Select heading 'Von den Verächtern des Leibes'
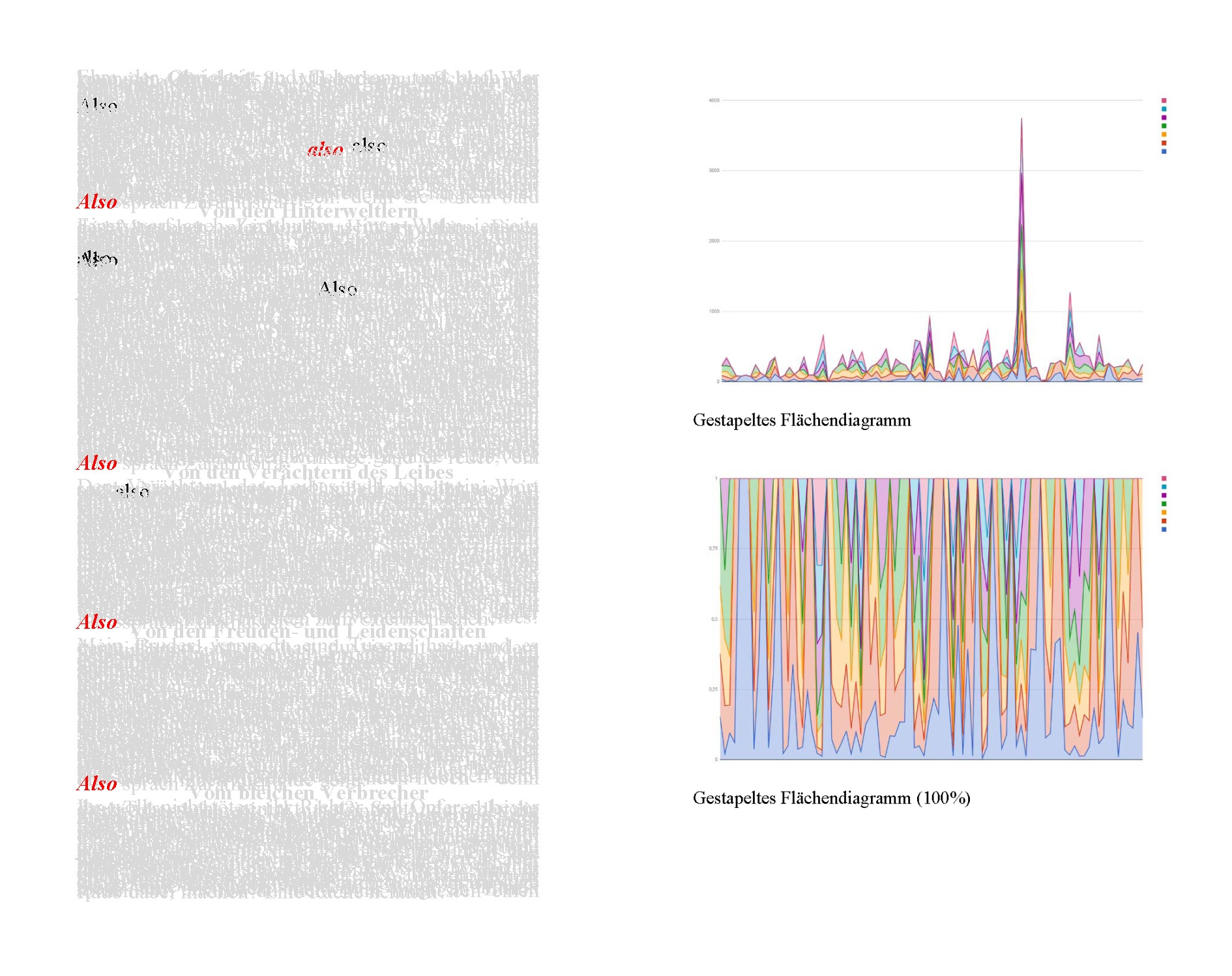1232x976 pixels. coord(308,472)
